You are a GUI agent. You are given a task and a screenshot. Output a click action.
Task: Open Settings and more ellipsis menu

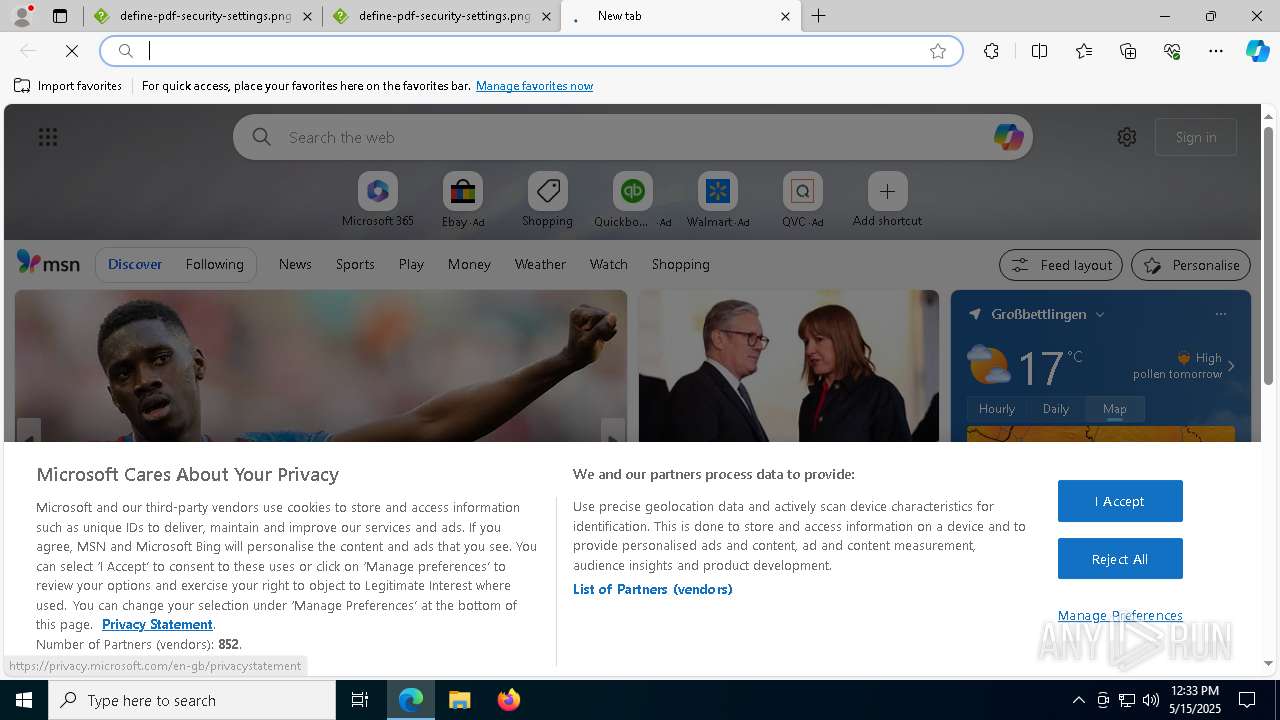[1216, 51]
